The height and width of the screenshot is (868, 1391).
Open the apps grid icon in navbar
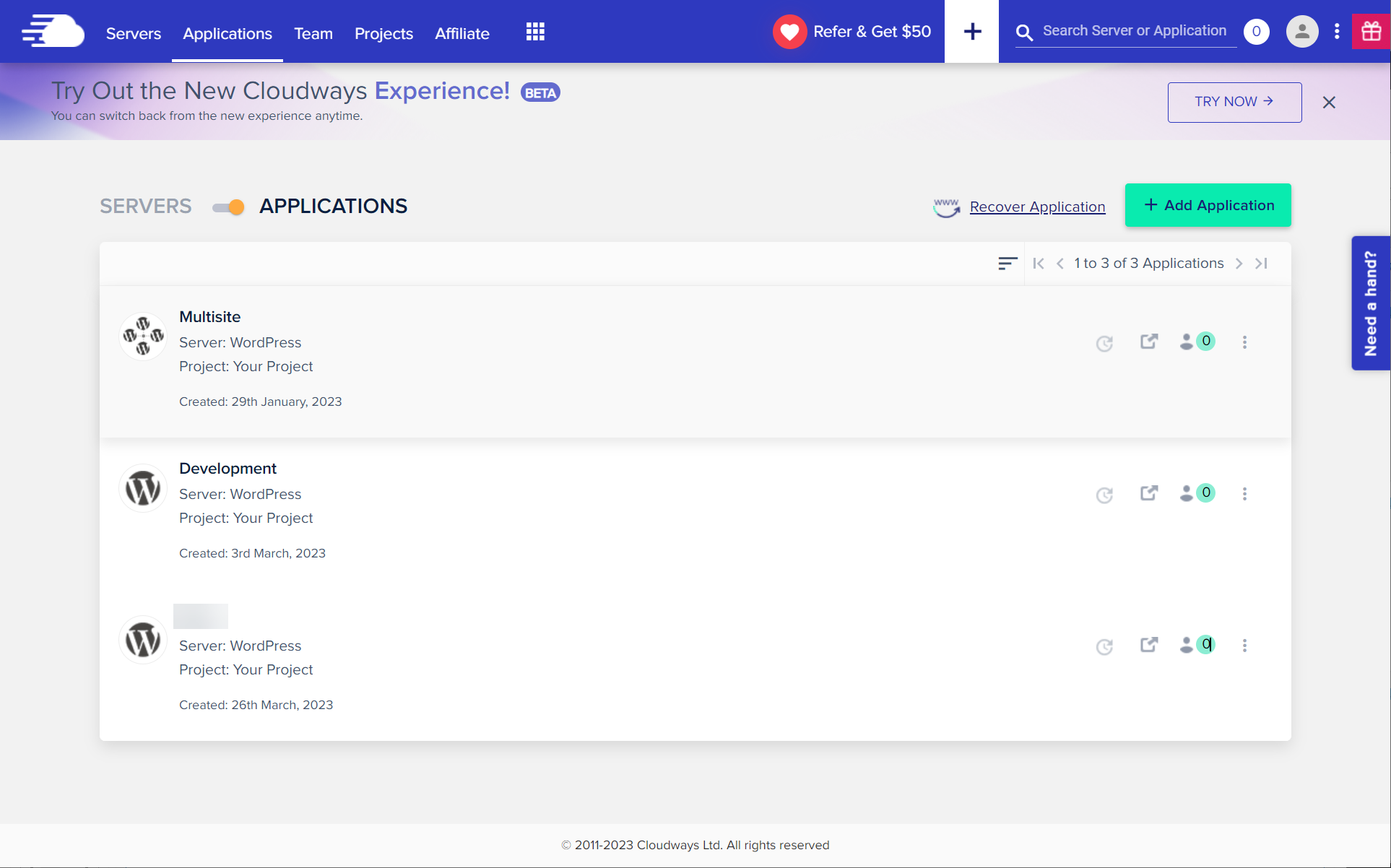(x=535, y=32)
